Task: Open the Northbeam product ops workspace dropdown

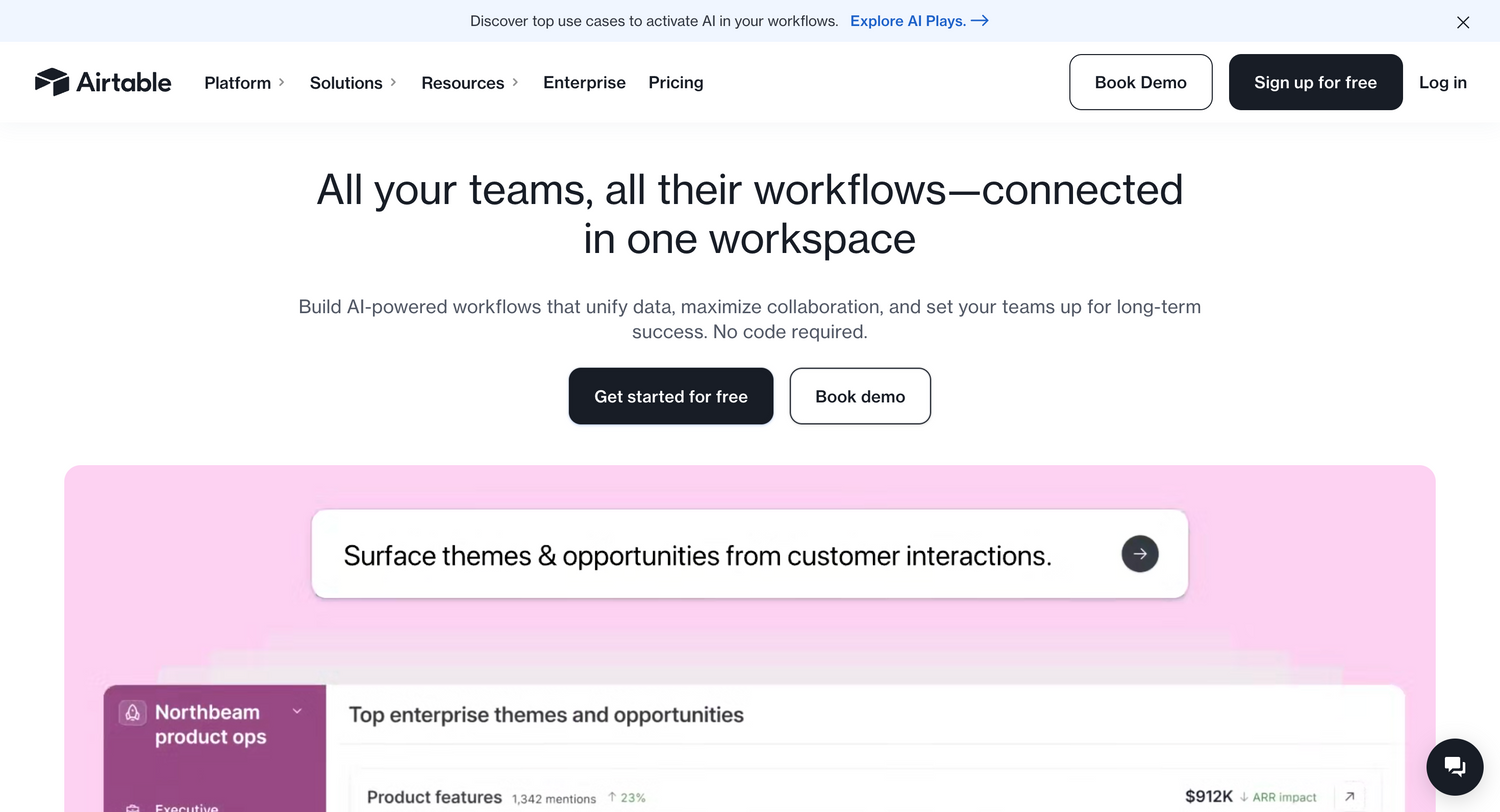Action: 297,711
